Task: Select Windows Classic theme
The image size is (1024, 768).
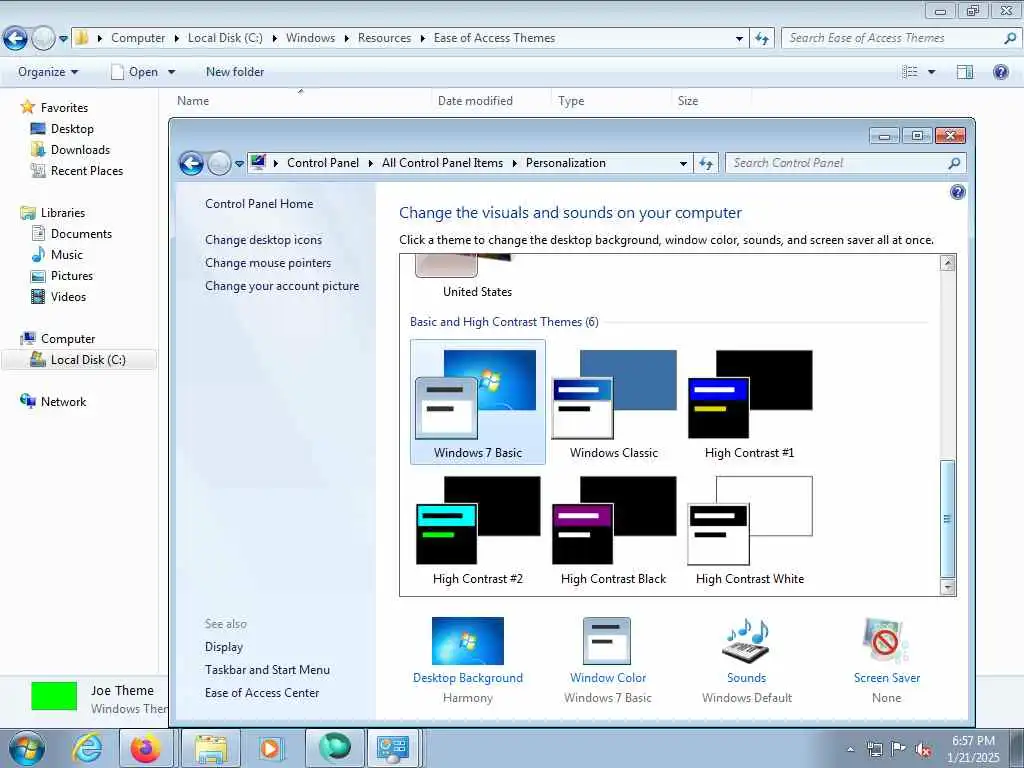Action: pos(613,402)
